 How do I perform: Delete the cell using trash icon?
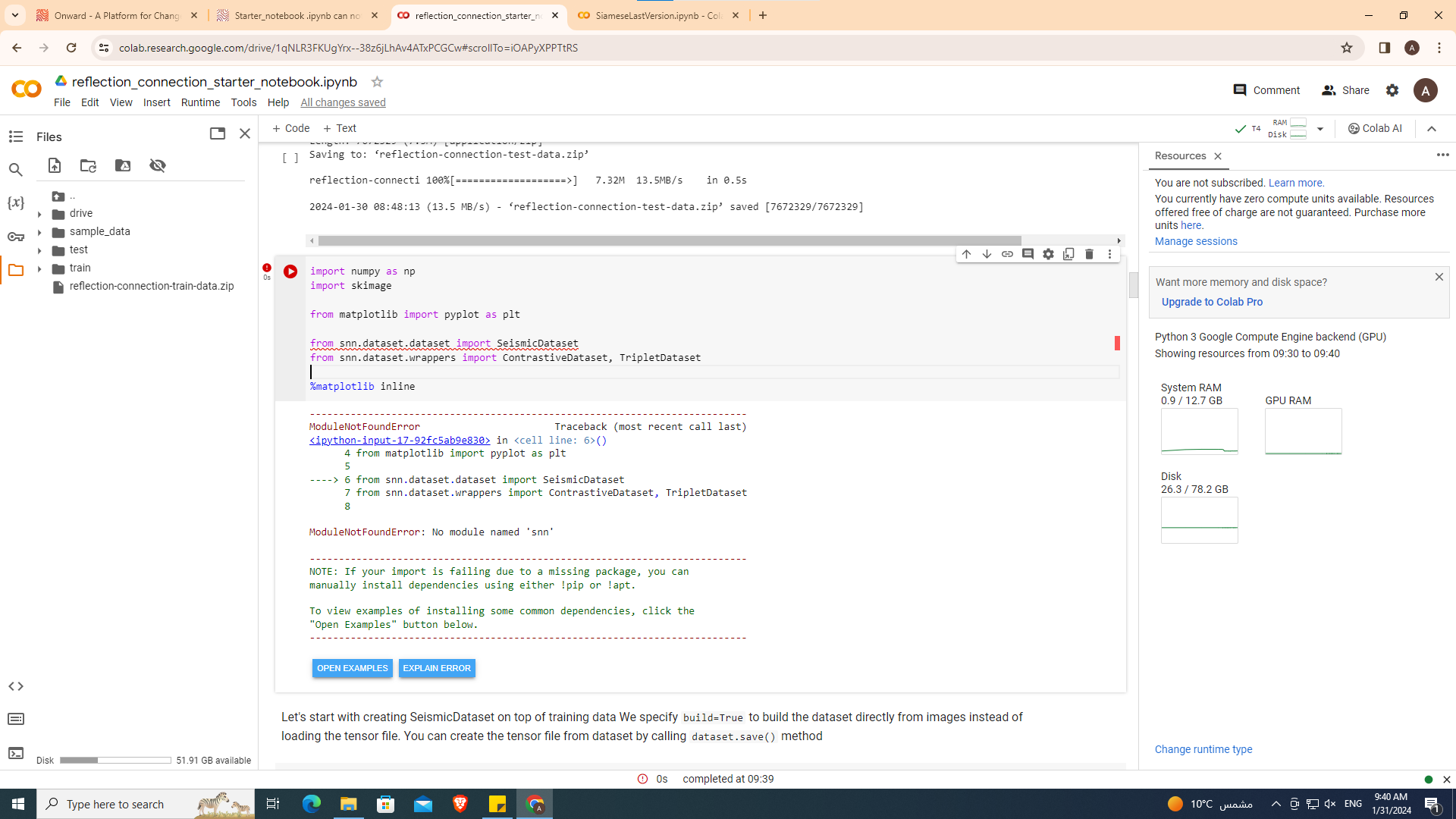click(x=1090, y=254)
